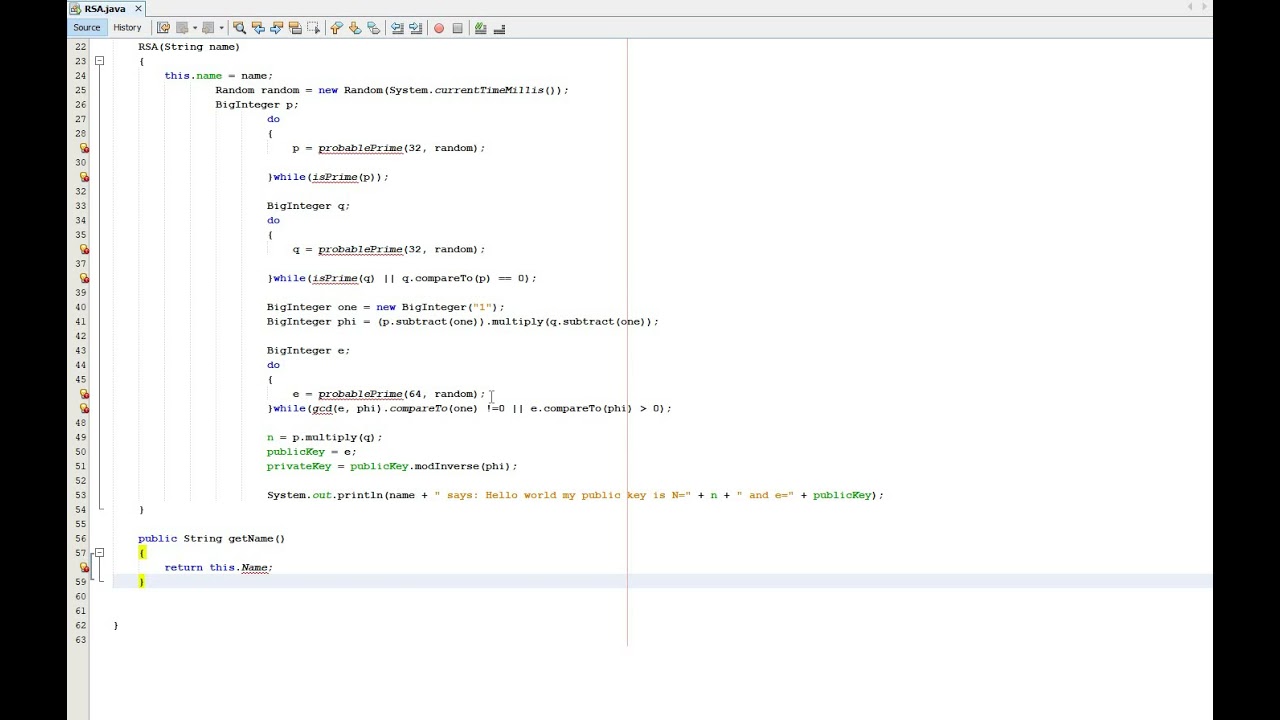Stop Macro Recording square icon
This screenshot has height=720, width=1280.
457,28
